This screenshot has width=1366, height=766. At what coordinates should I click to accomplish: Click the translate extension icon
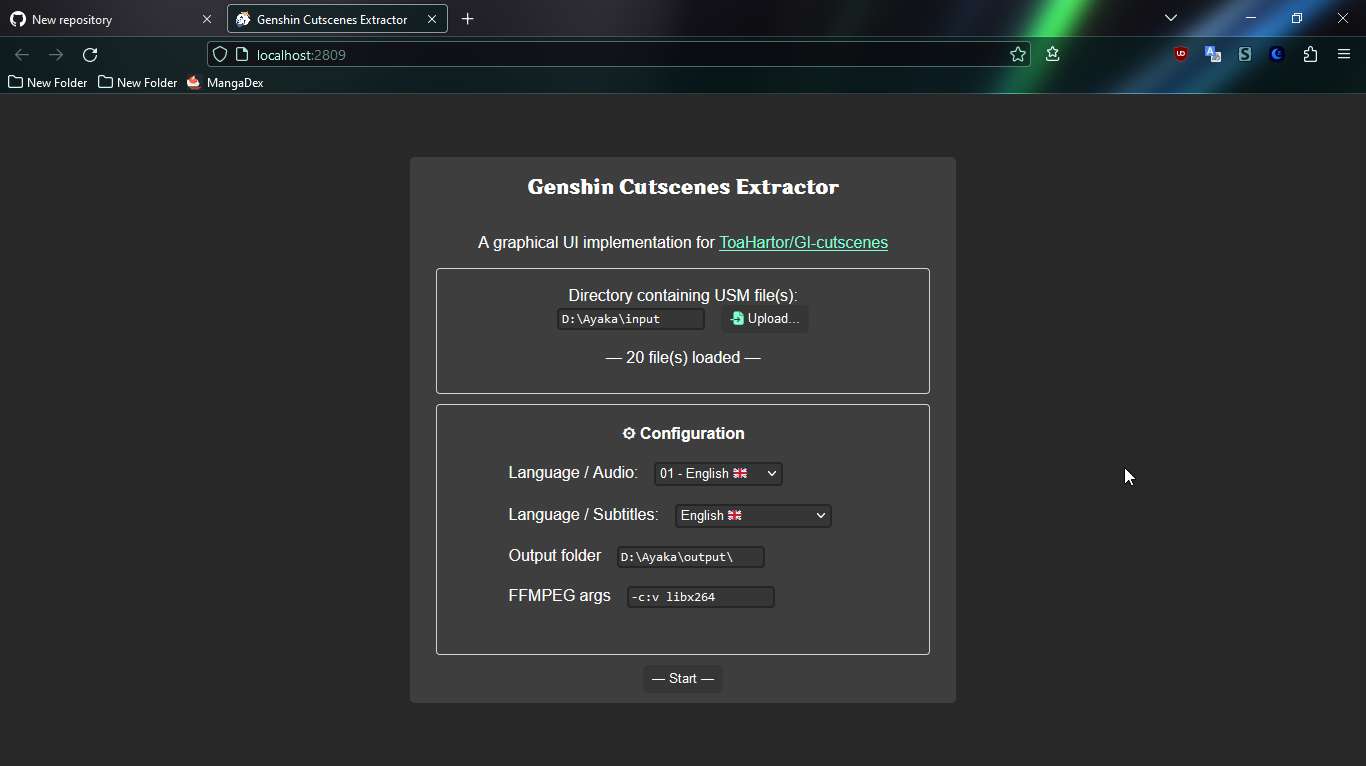[x=1213, y=54]
